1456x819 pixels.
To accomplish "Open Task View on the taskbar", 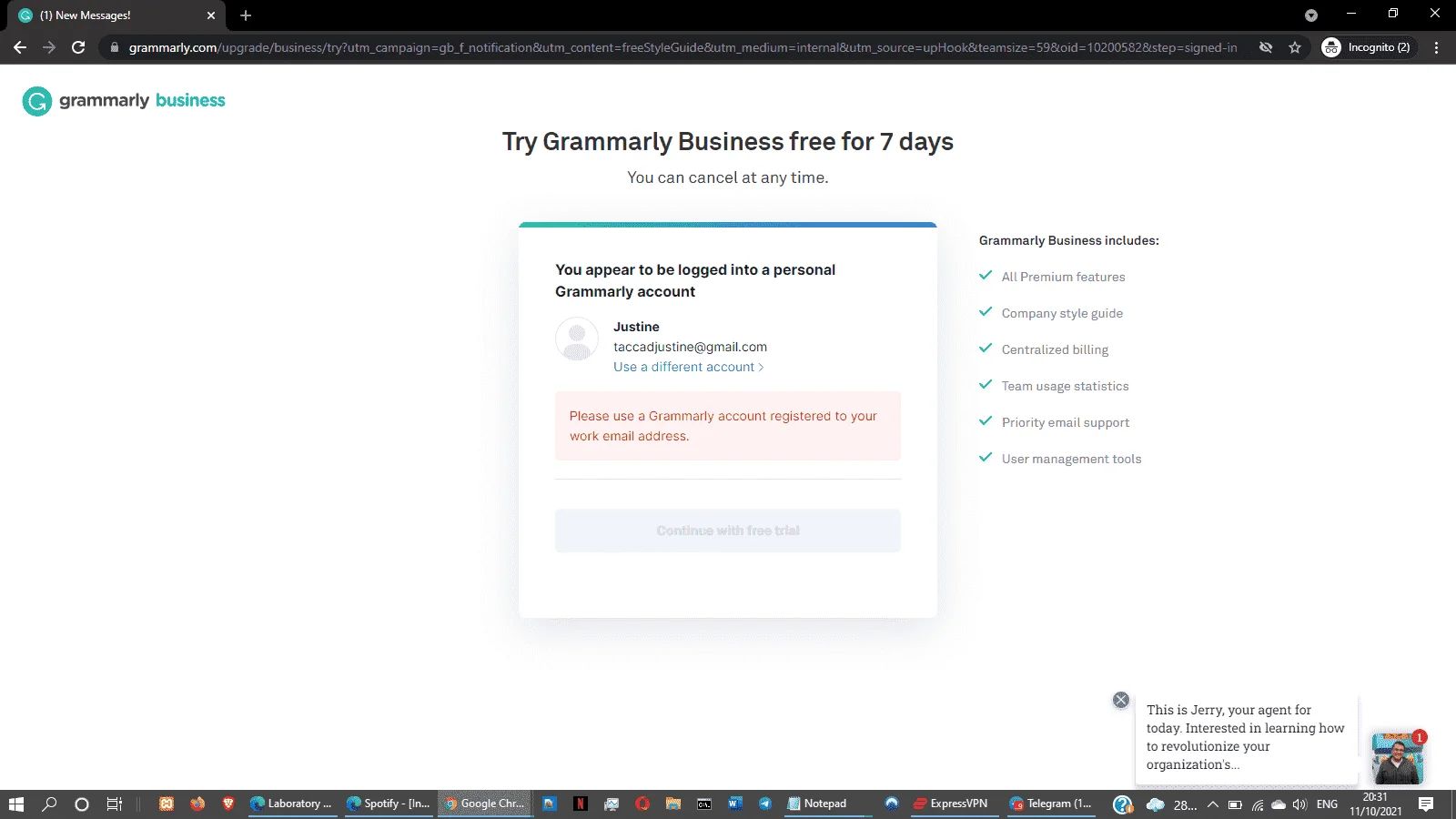I will tap(115, 804).
